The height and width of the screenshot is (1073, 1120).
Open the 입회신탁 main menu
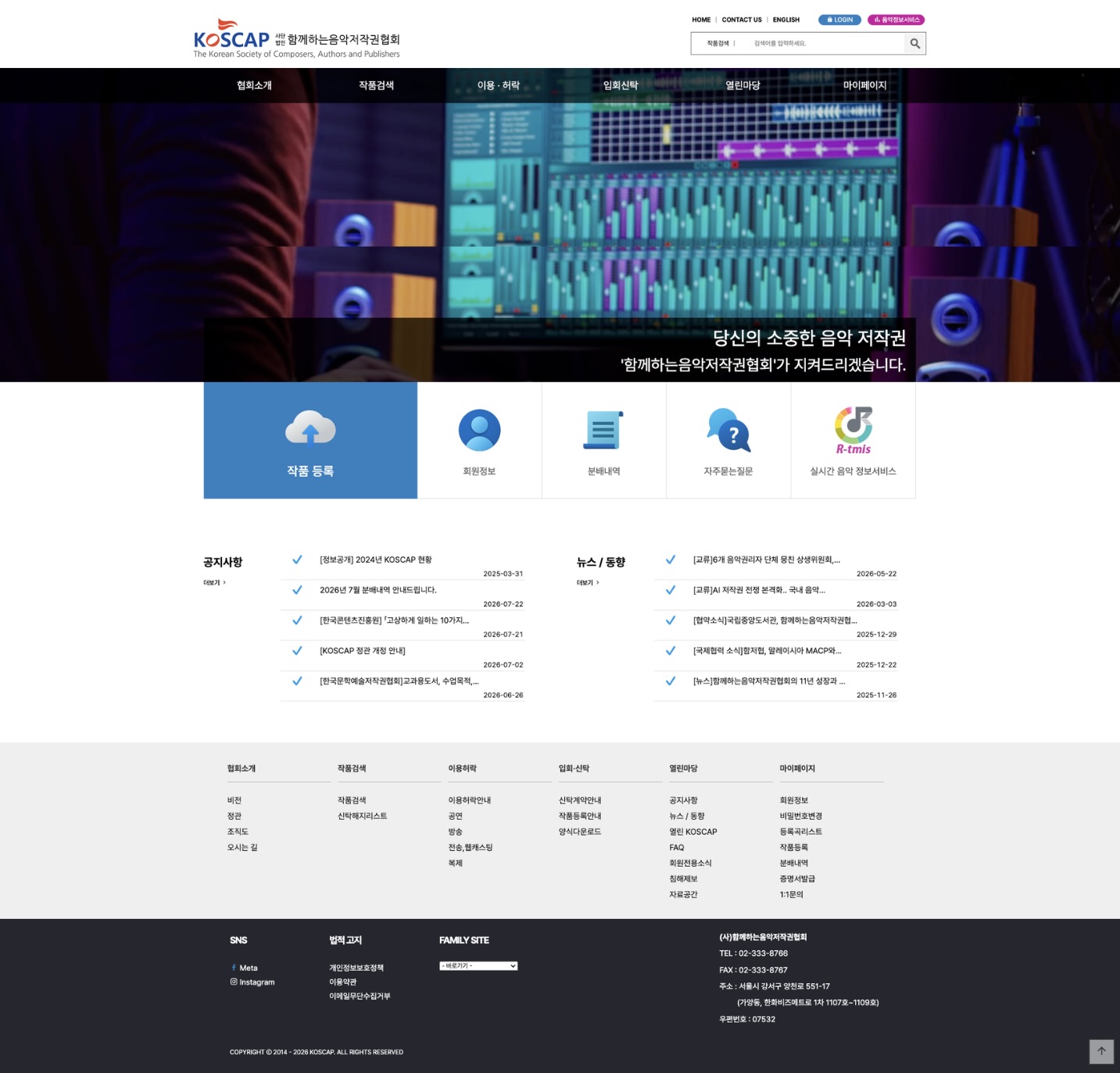pyautogui.click(x=621, y=85)
